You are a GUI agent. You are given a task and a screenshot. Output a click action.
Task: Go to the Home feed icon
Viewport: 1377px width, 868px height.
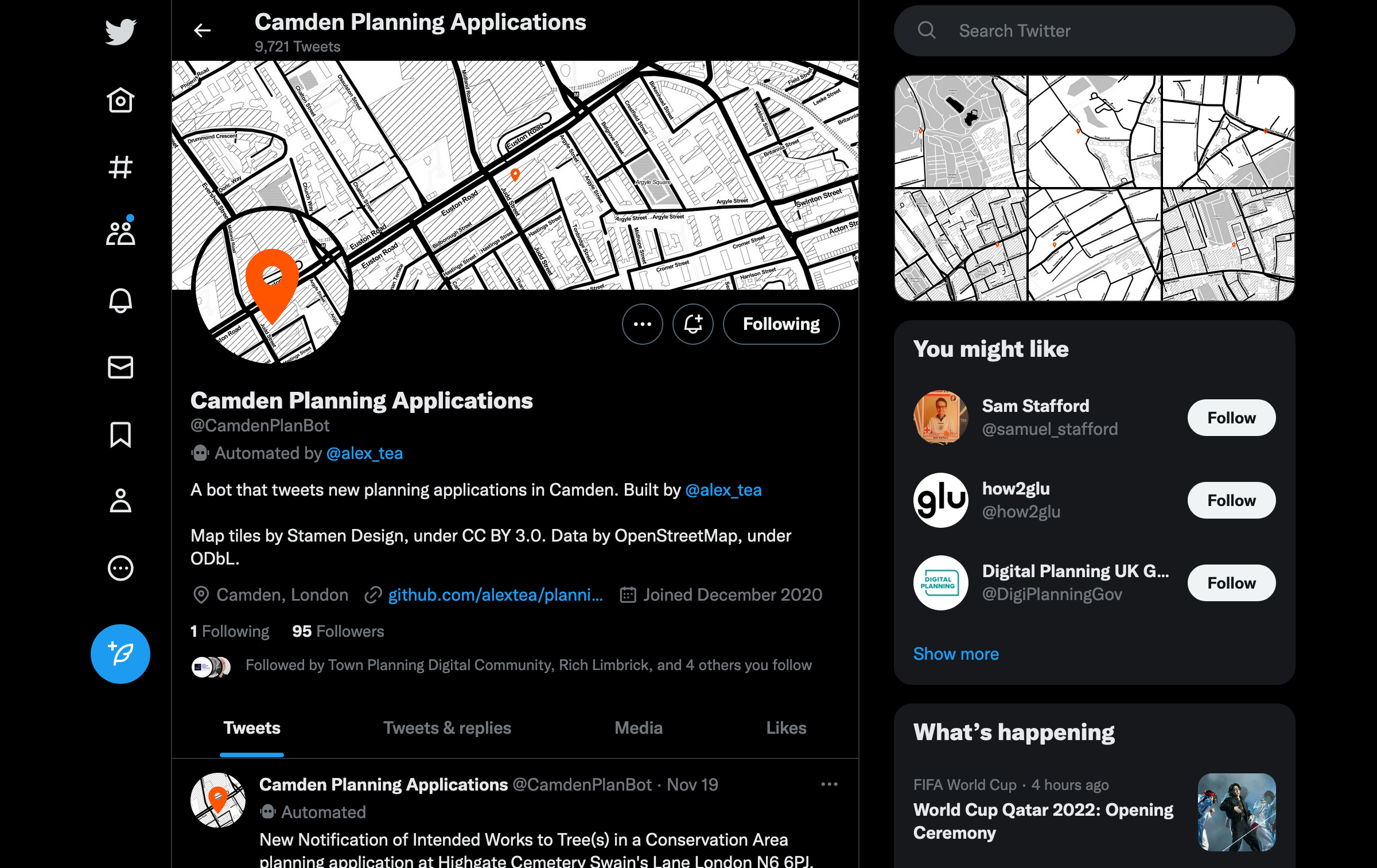coord(120,100)
